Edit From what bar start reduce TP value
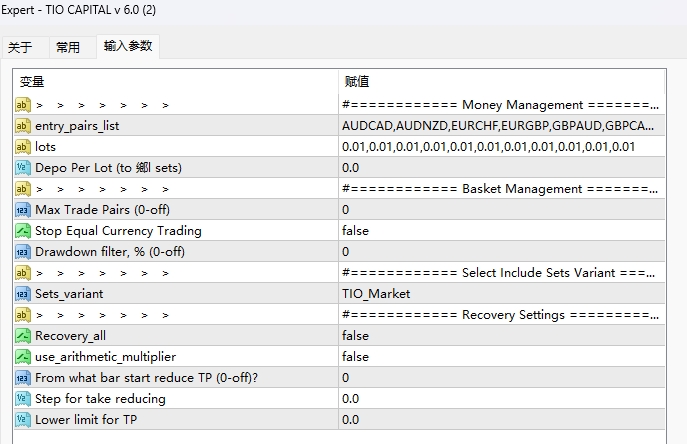The image size is (687, 444). click(x=502, y=378)
